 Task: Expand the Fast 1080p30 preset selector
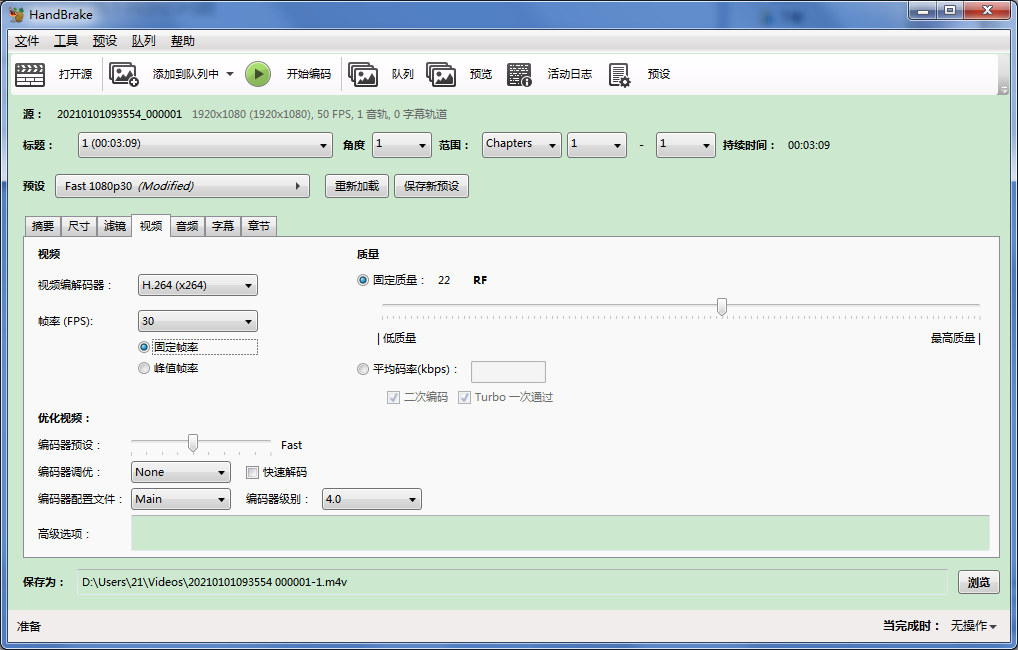(182, 186)
